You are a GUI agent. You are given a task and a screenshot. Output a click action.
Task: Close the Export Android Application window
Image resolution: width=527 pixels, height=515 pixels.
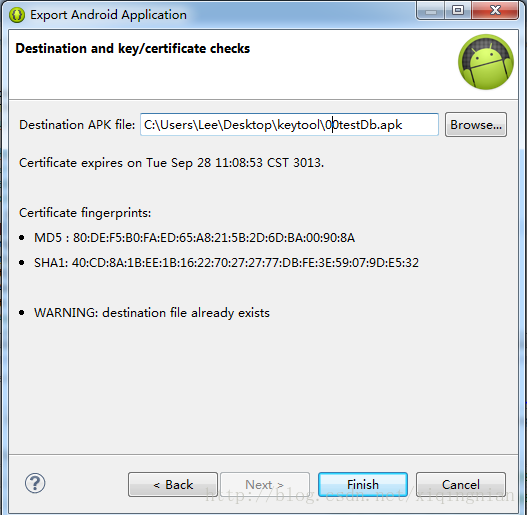click(x=495, y=11)
